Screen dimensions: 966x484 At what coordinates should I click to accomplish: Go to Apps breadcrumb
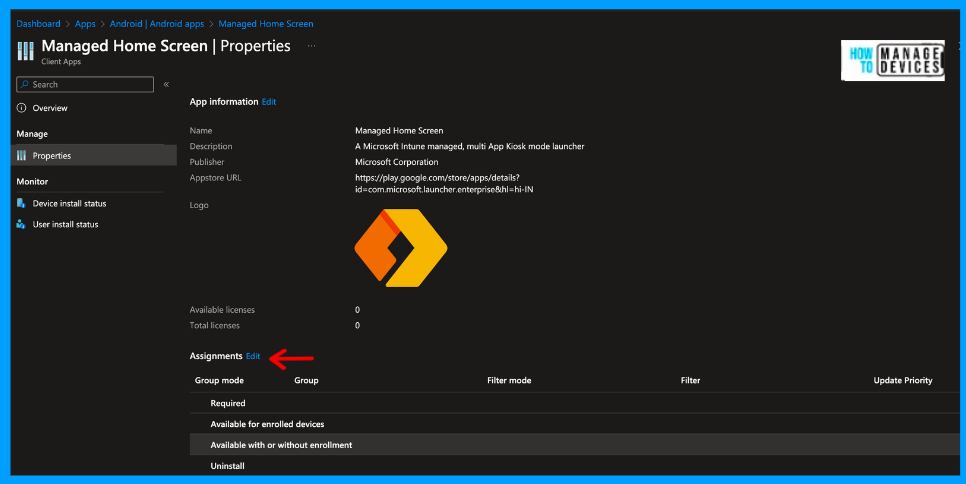(85, 24)
